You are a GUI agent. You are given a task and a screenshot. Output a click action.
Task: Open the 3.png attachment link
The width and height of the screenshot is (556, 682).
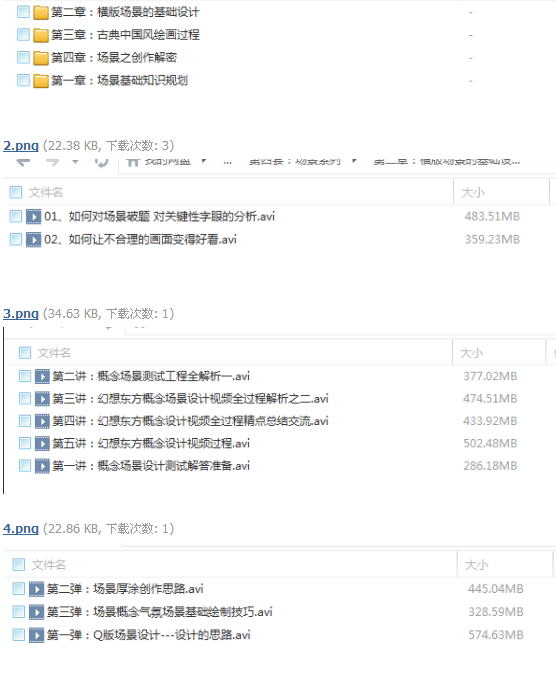[21, 313]
